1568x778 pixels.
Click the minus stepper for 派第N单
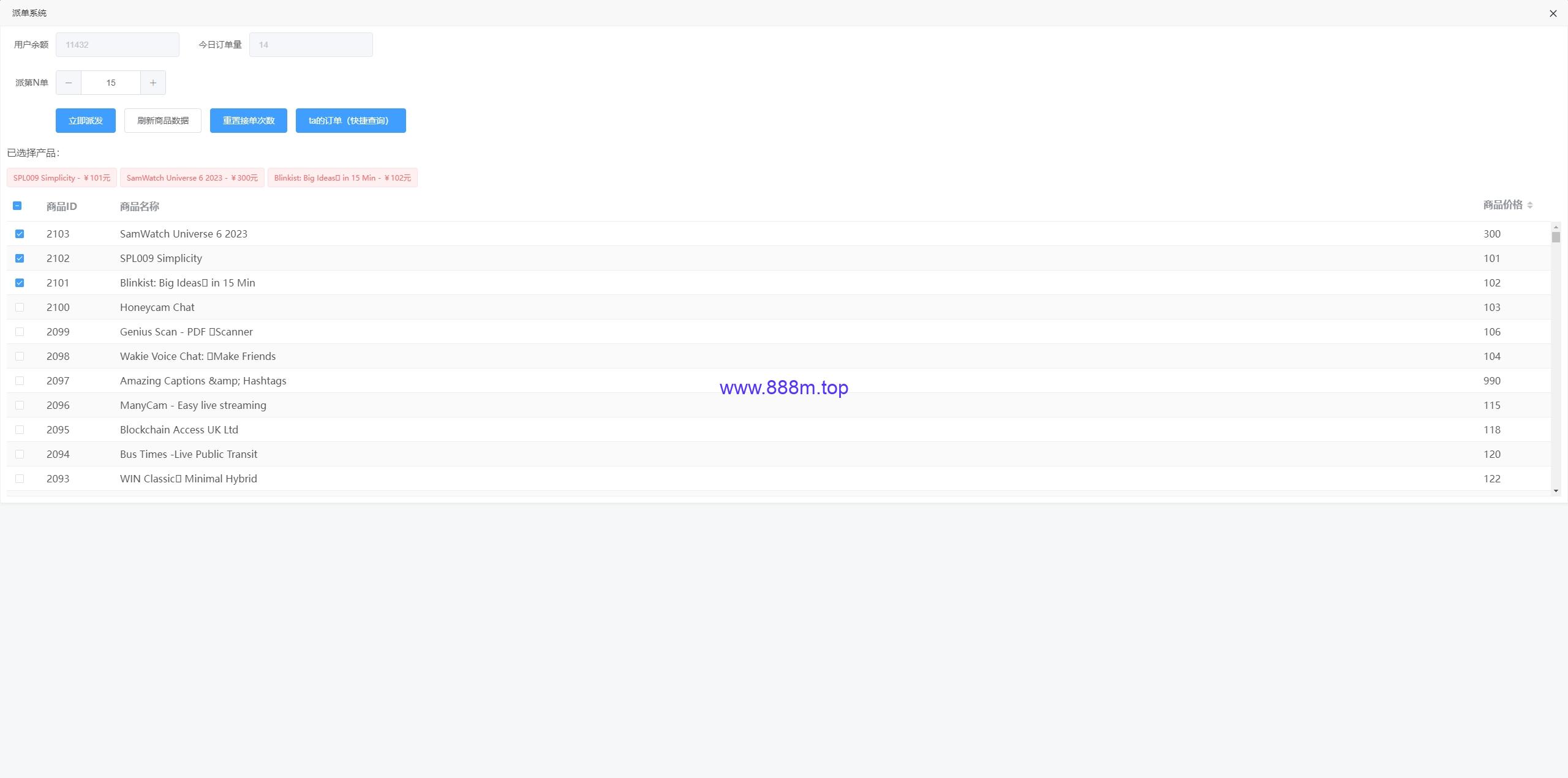(x=69, y=83)
